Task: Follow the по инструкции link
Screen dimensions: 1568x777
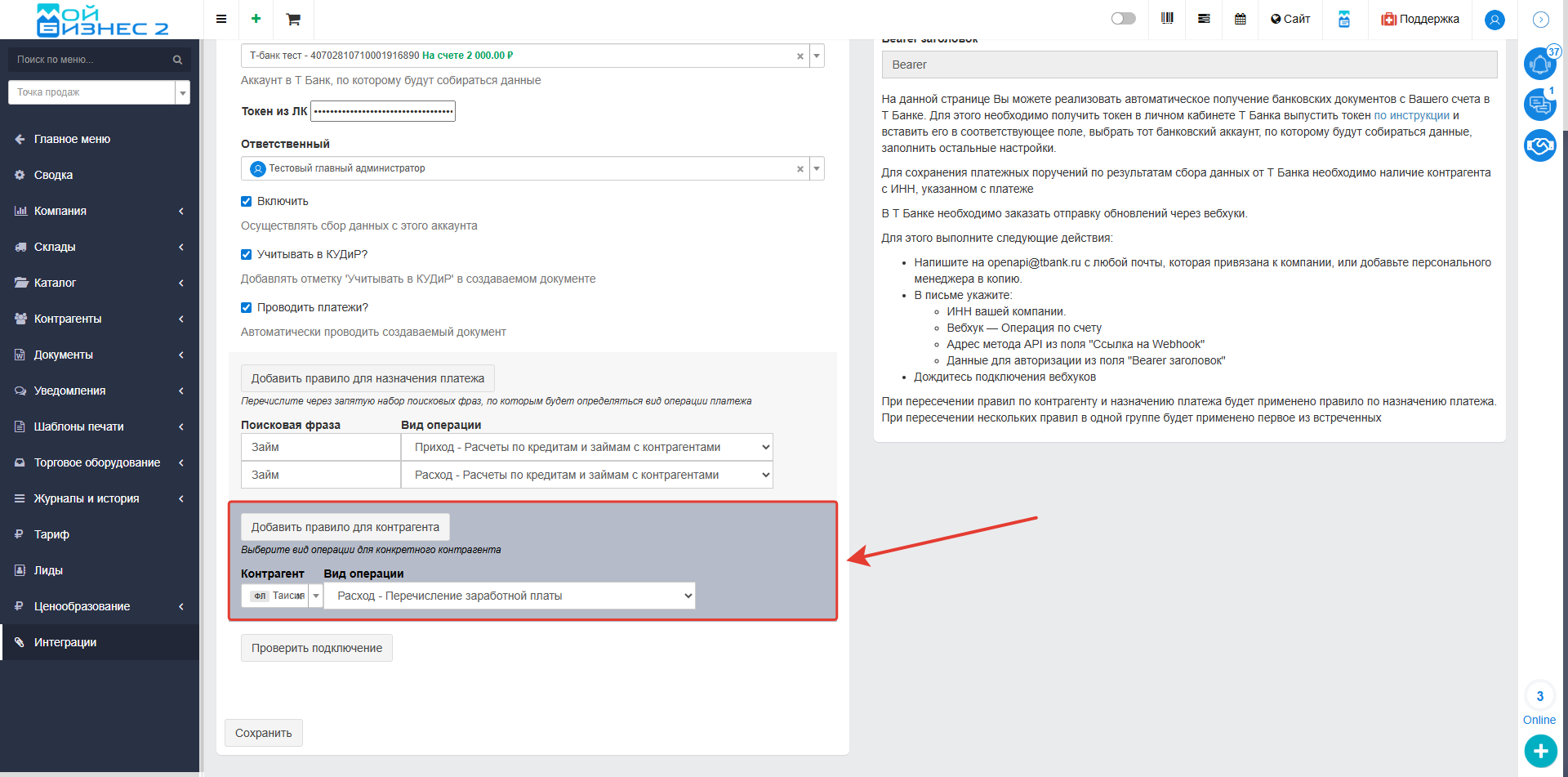Action: coord(1411,115)
